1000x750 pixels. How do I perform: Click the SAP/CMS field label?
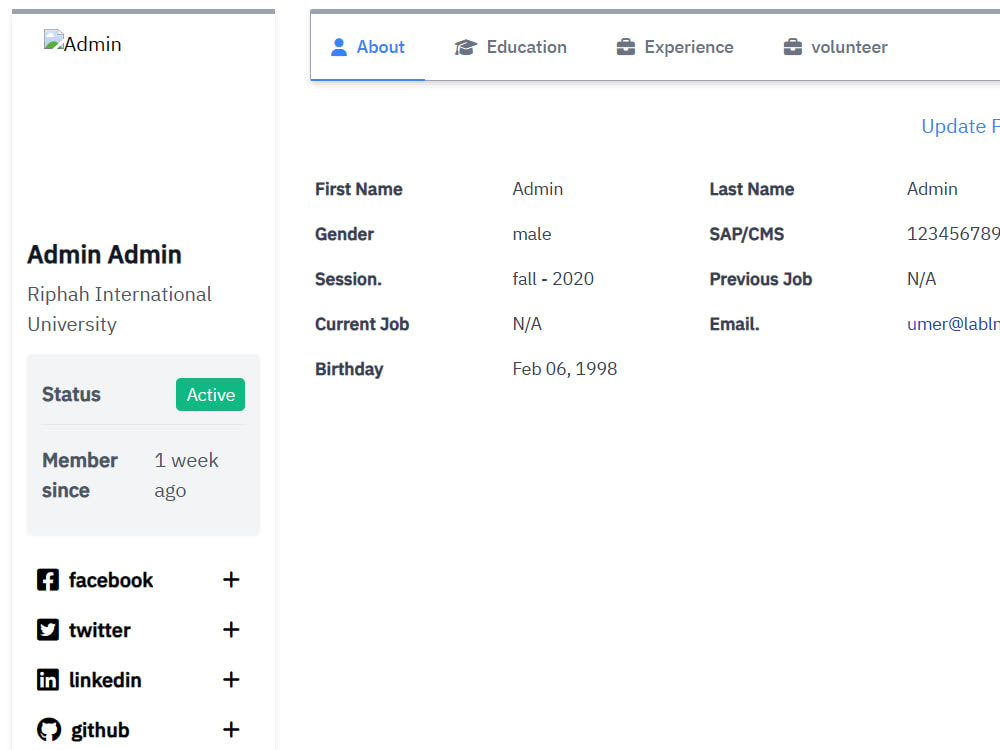pyautogui.click(x=747, y=234)
